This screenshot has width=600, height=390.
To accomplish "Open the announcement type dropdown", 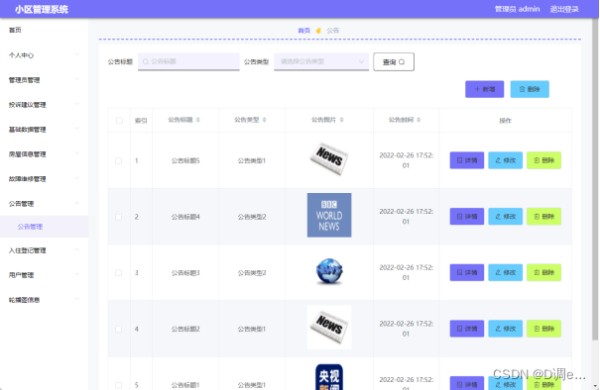I will click(321, 62).
